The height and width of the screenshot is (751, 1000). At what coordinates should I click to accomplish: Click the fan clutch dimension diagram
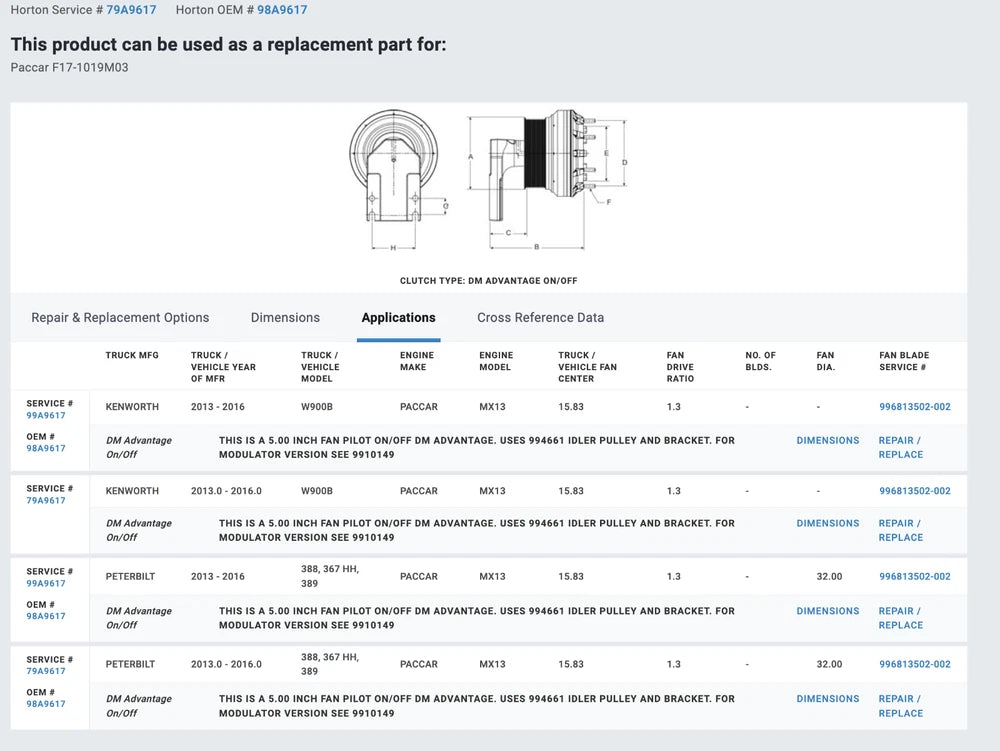[488, 182]
